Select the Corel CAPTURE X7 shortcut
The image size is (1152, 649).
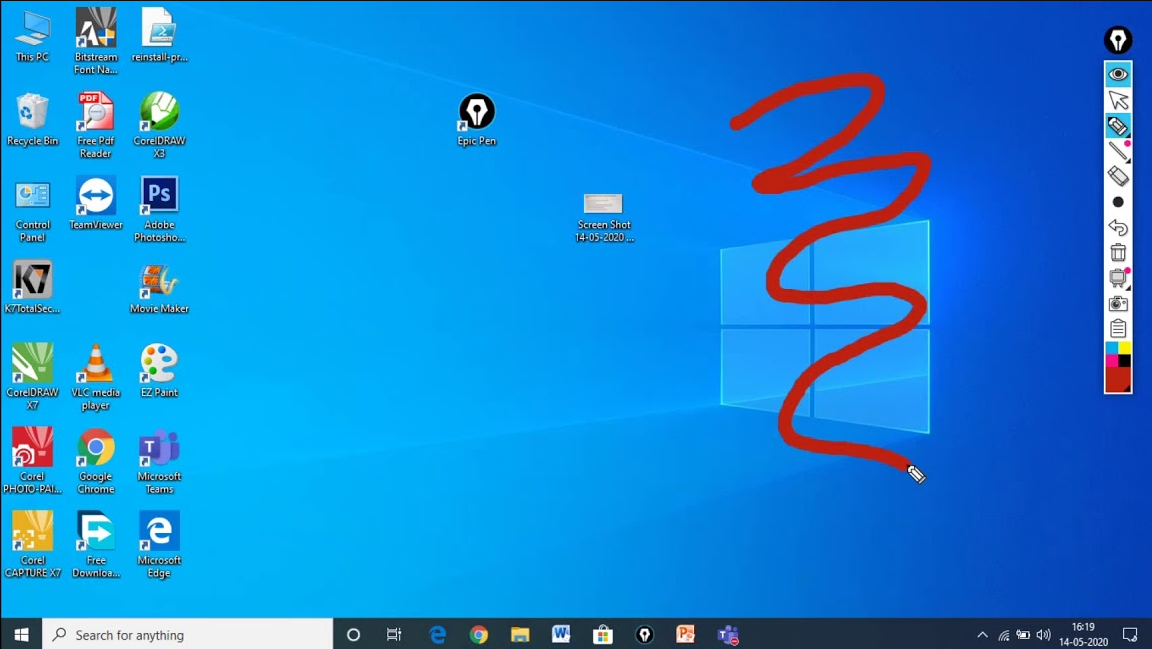point(32,544)
